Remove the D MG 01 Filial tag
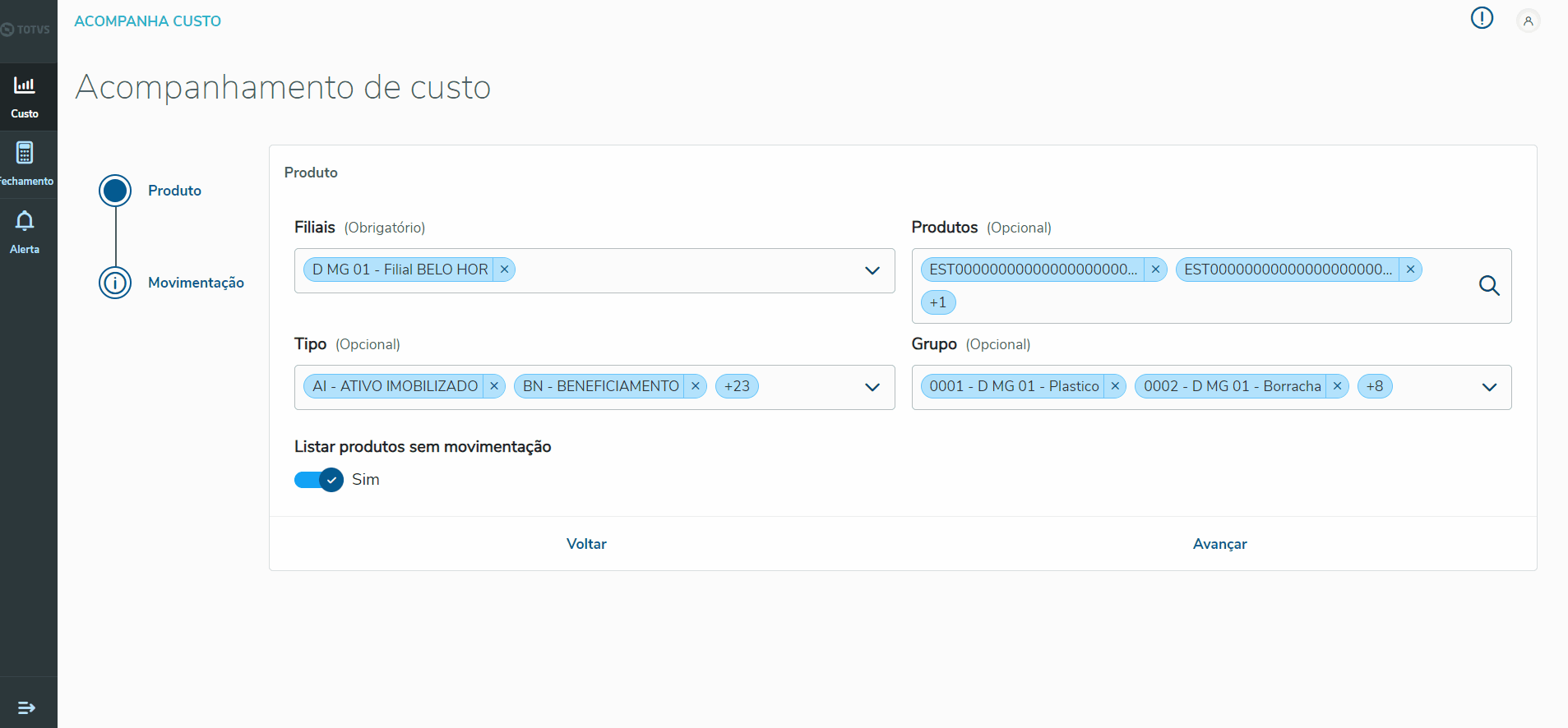The width and height of the screenshot is (1568, 728). 505,270
